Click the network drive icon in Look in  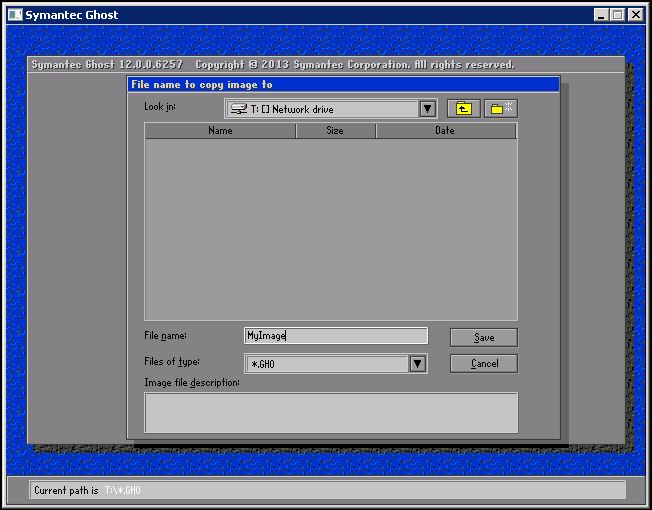(x=239, y=109)
